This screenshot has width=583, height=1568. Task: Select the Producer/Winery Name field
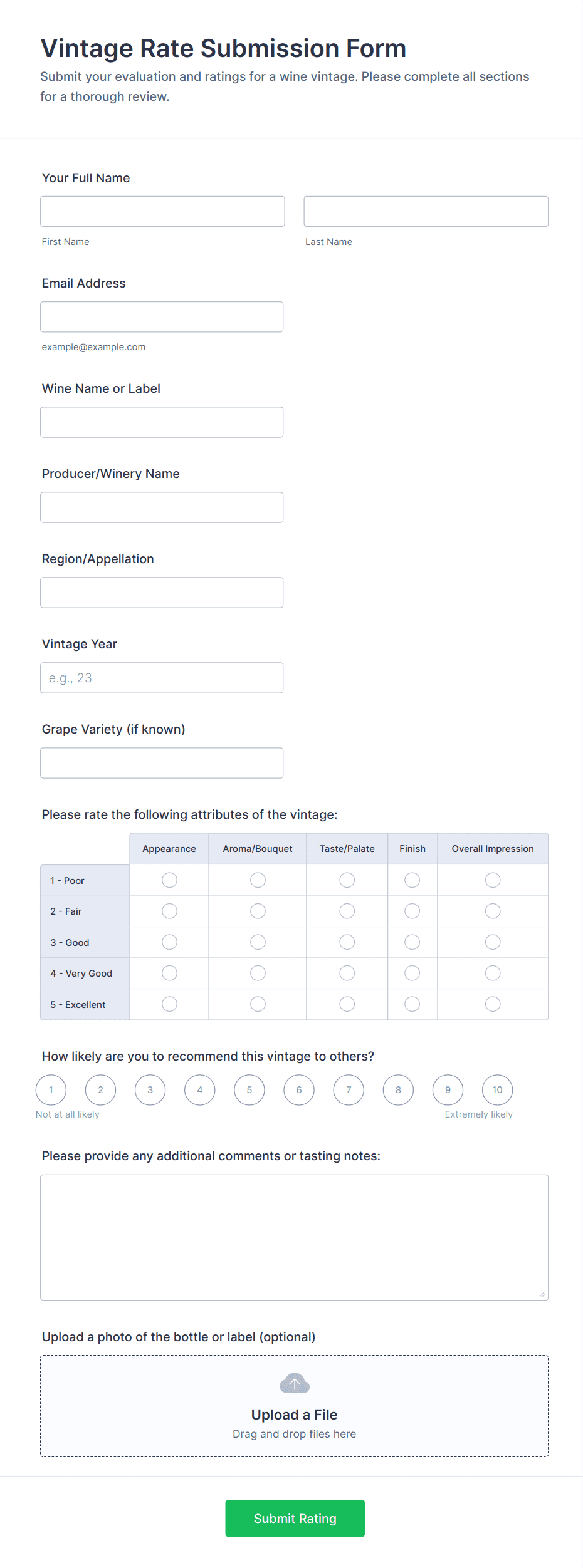coord(162,507)
